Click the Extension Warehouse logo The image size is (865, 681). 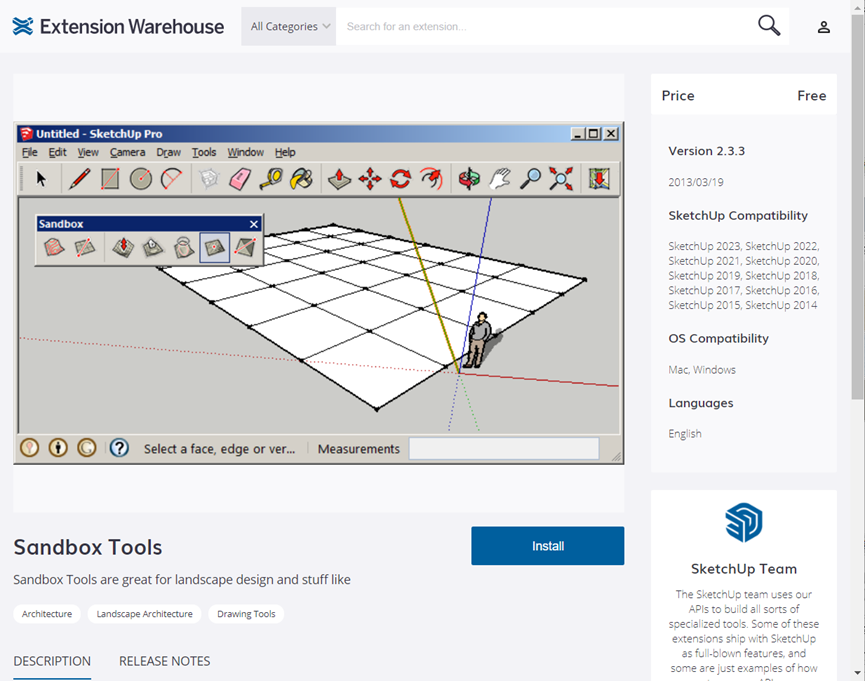(118, 26)
